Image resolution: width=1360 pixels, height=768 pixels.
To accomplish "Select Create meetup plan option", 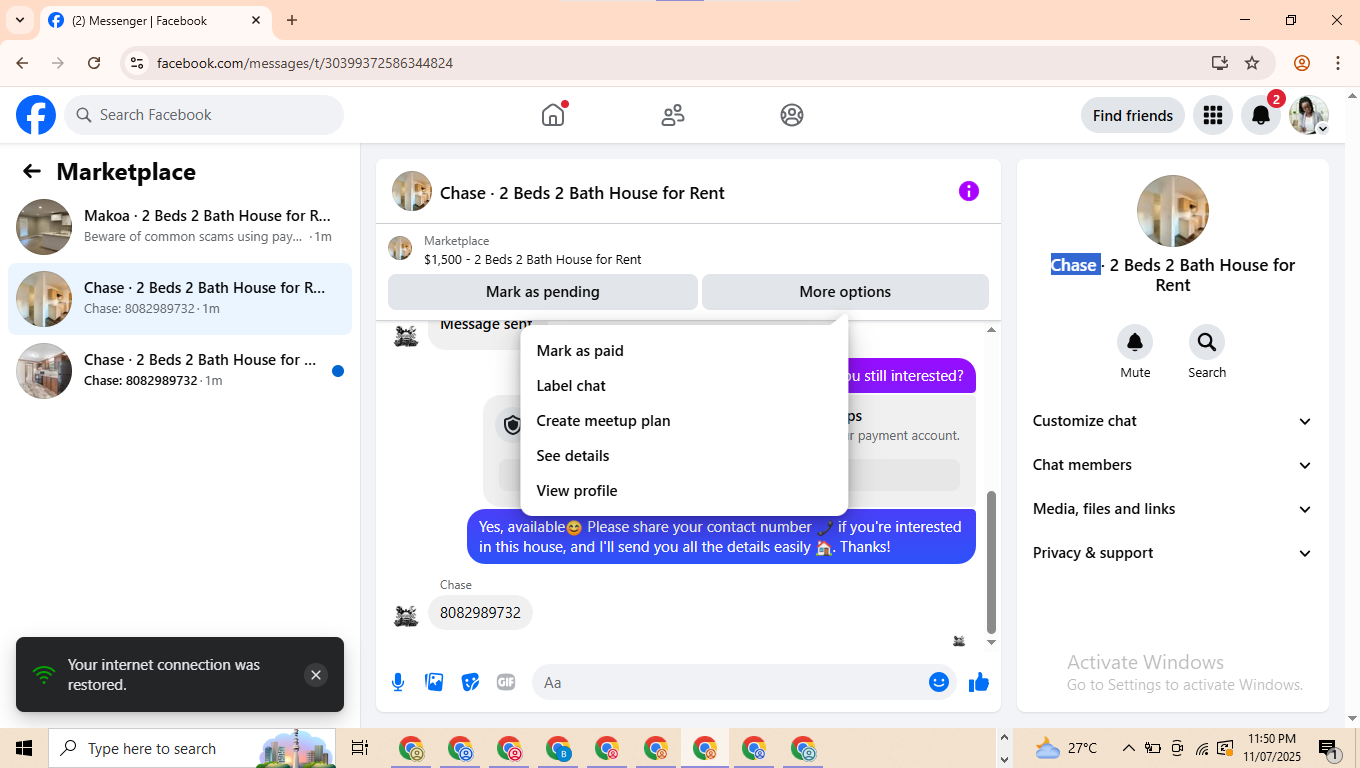I will [684, 421].
